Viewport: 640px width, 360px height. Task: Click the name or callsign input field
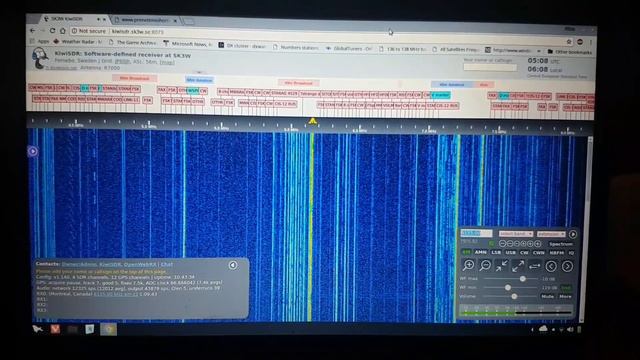(x=490, y=67)
